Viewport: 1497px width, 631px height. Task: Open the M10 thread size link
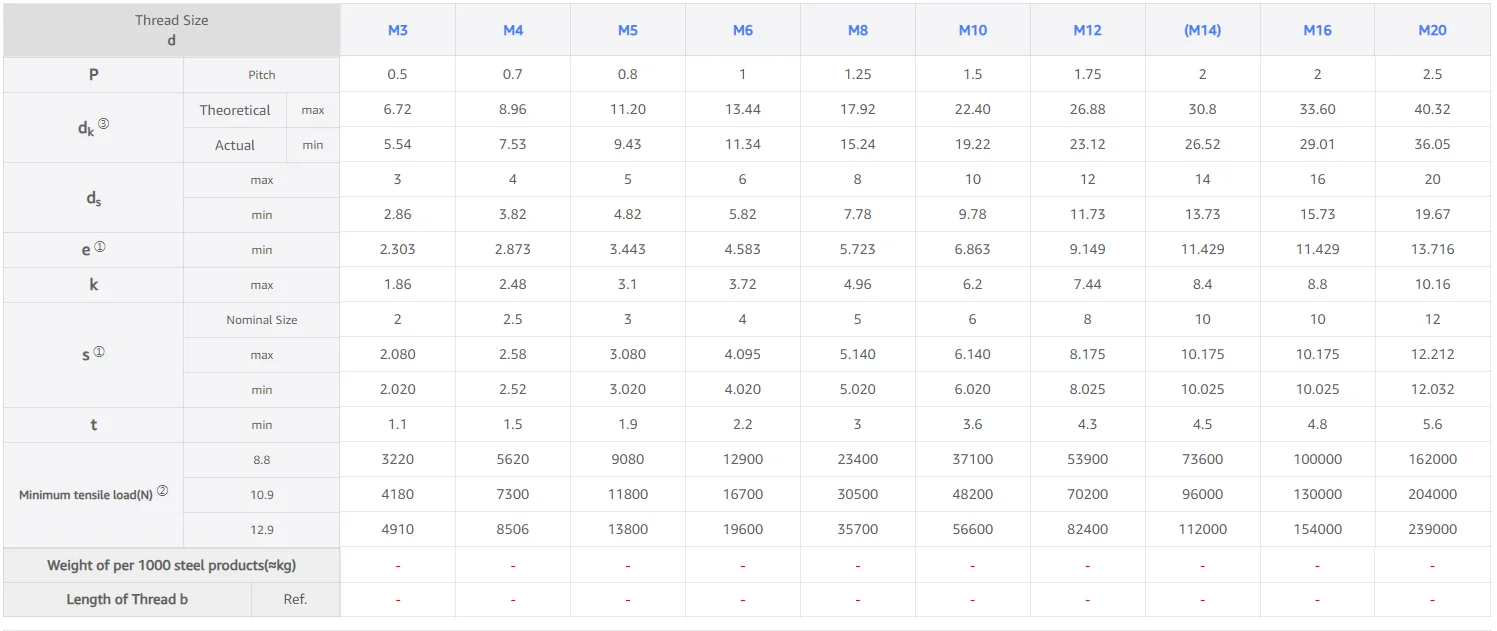(973, 30)
